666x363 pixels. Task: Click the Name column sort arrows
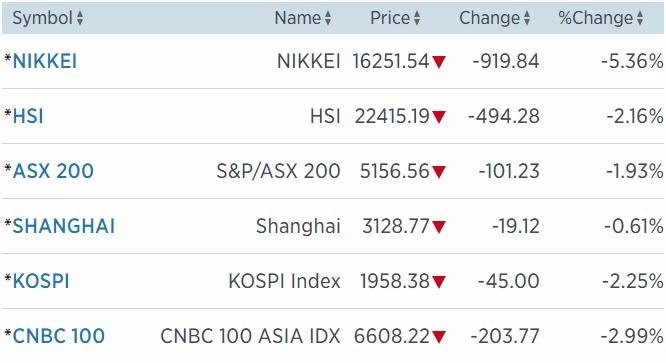tap(328, 18)
